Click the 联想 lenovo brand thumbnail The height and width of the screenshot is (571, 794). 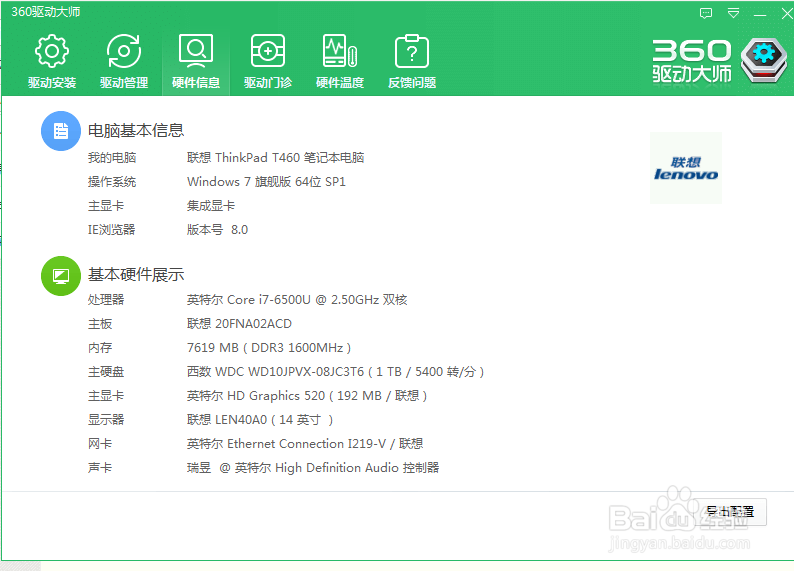click(686, 168)
